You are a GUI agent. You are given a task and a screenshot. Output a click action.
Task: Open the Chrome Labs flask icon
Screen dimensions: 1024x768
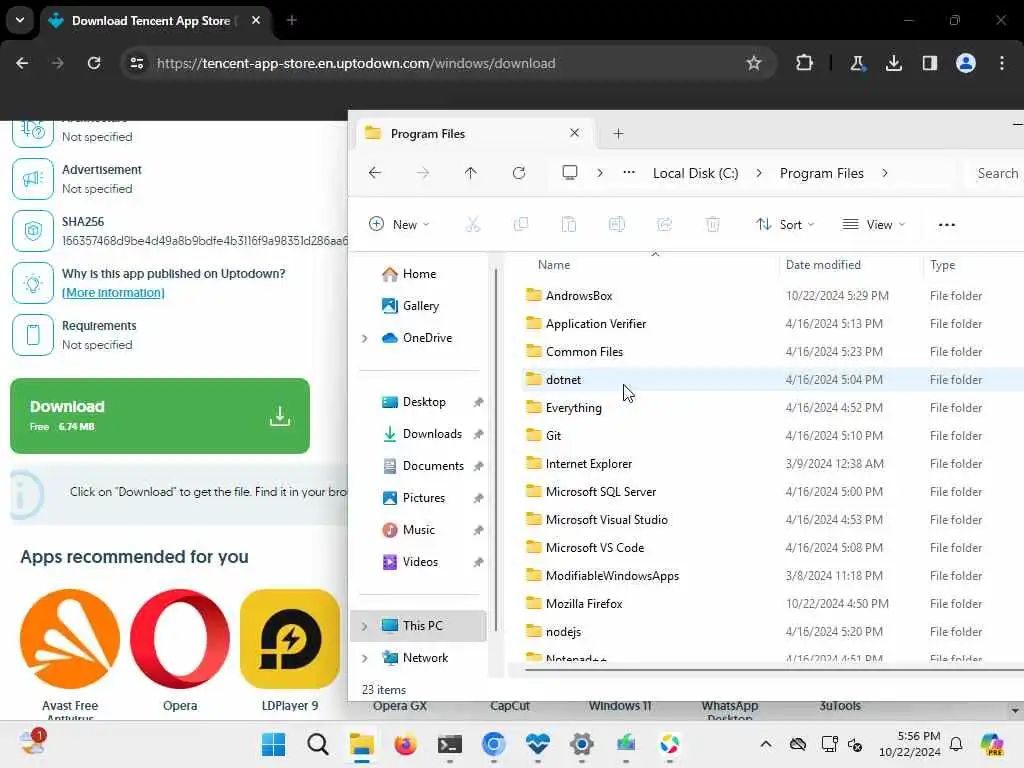857,63
